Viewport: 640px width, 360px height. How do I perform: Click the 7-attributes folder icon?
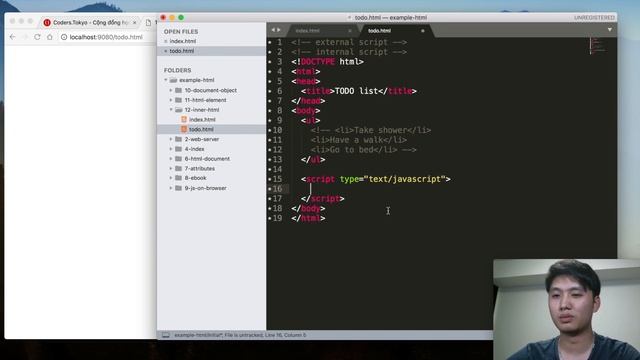coord(178,168)
